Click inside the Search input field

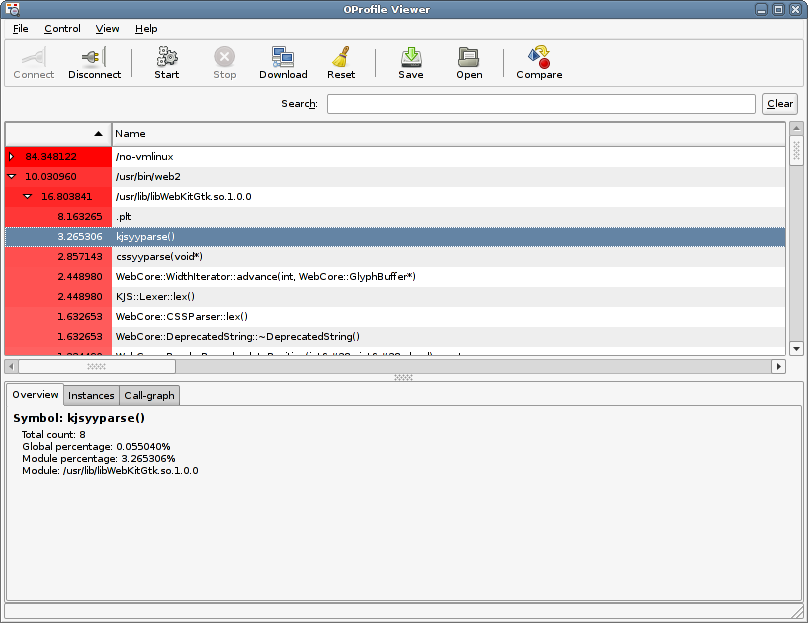pyautogui.click(x=540, y=104)
